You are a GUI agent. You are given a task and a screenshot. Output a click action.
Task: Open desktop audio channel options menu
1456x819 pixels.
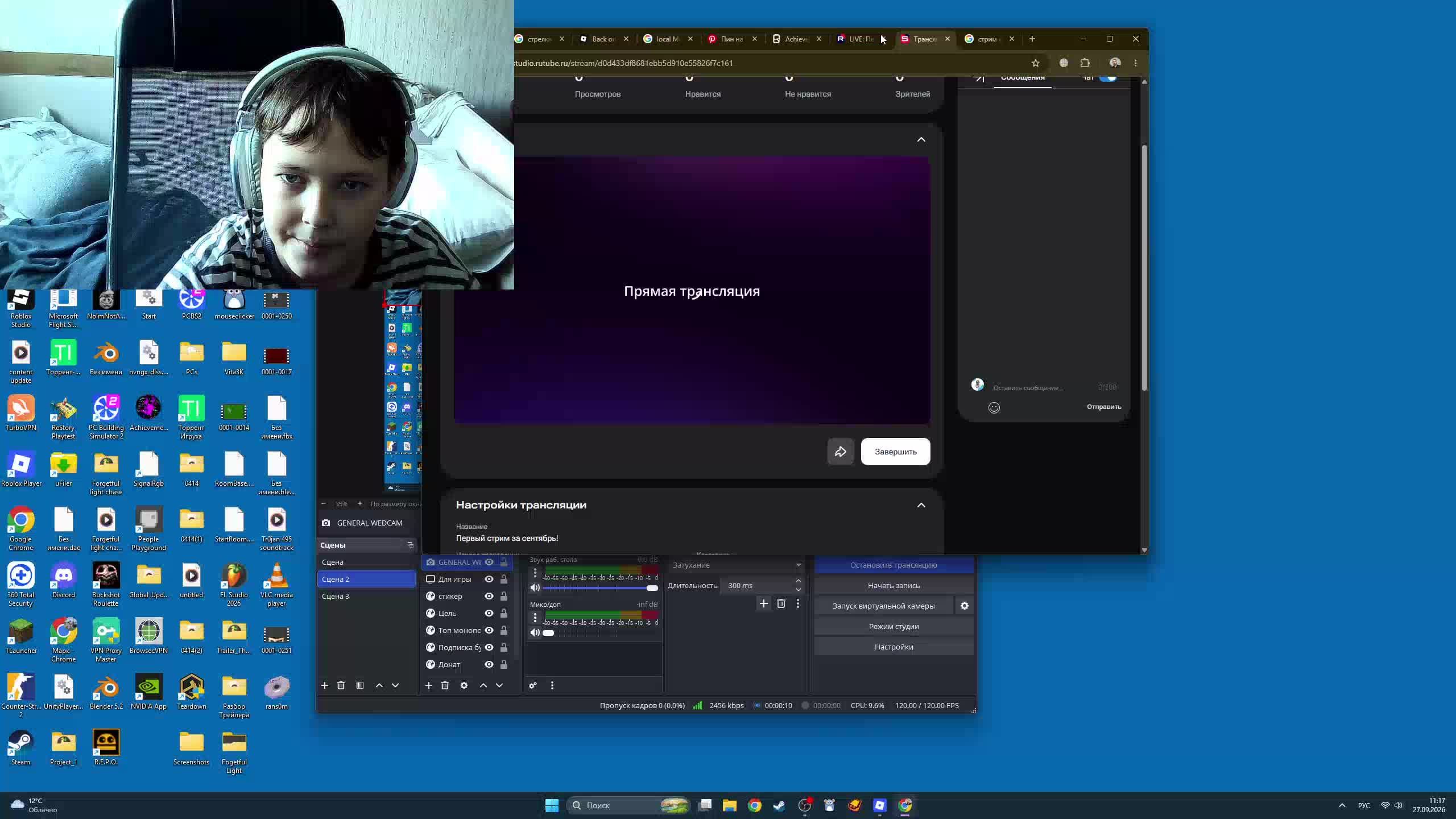[535, 573]
